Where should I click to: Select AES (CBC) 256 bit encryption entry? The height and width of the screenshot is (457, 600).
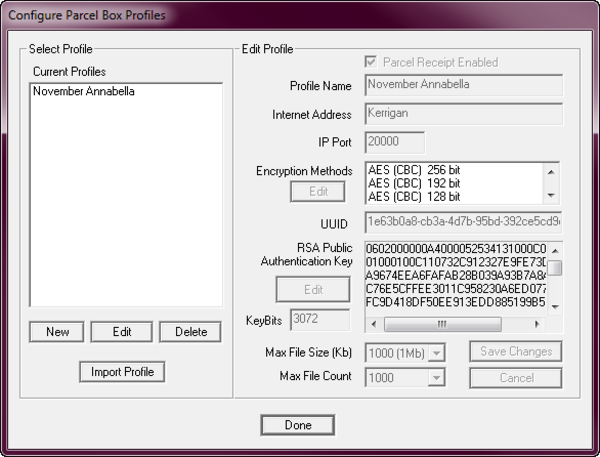(x=450, y=170)
